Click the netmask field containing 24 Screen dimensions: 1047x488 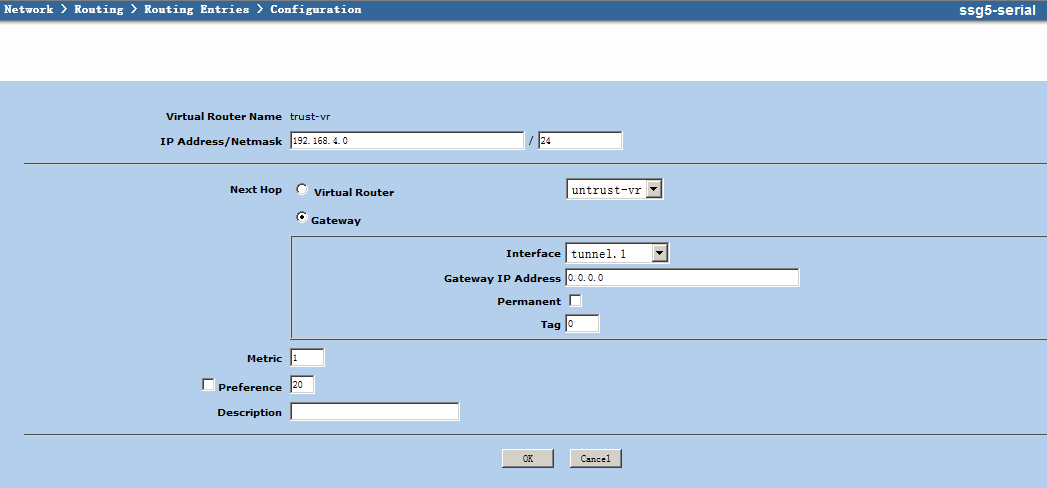579,141
